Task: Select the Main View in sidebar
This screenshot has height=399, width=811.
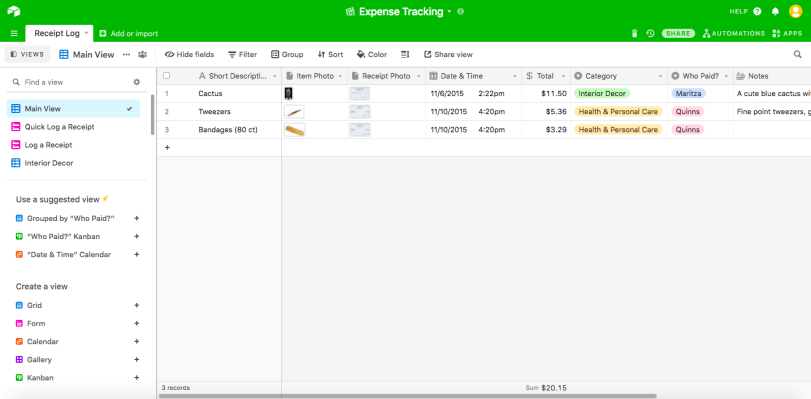Action: 73,109
